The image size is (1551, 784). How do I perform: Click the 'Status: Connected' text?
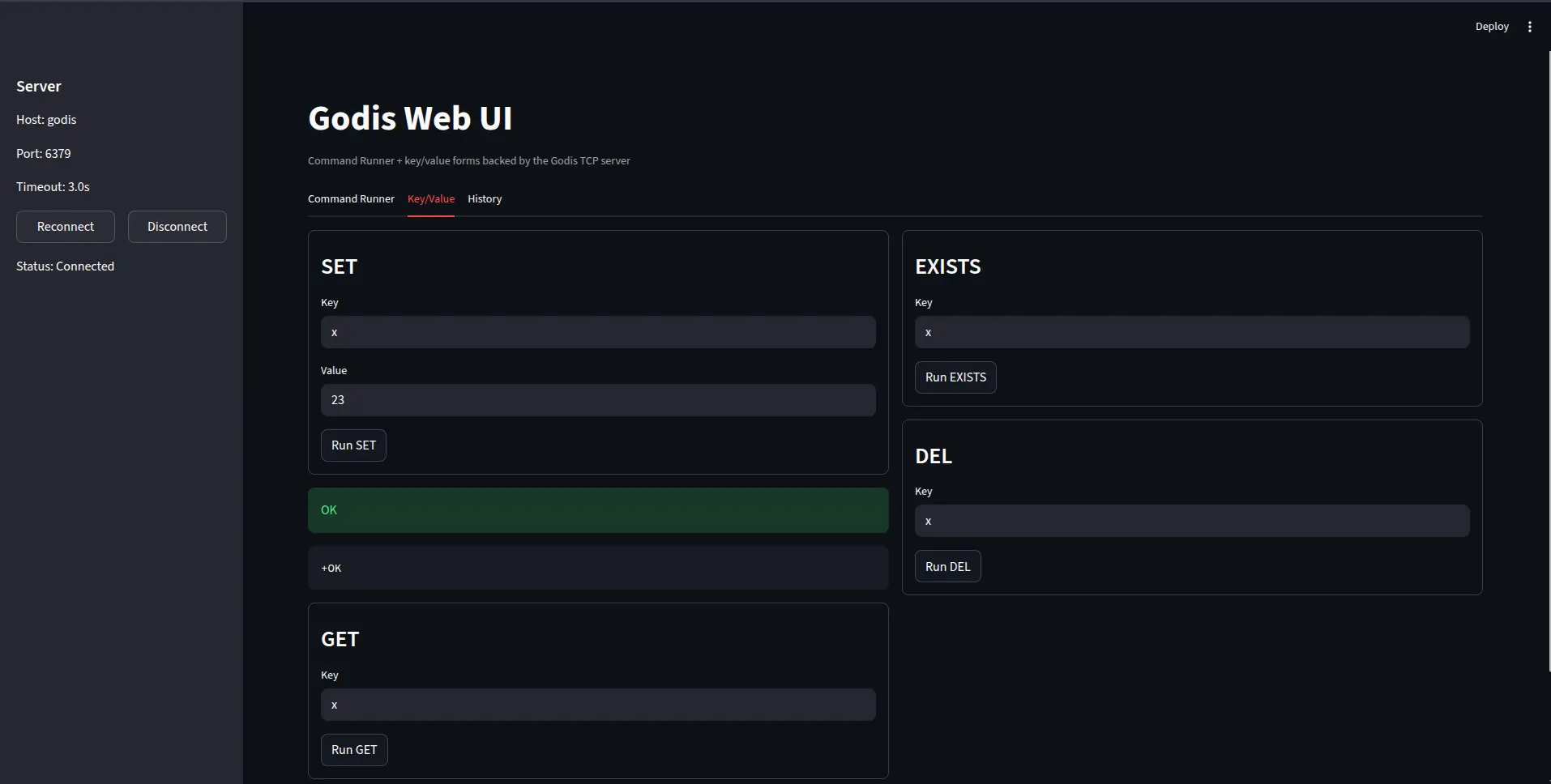(65, 266)
